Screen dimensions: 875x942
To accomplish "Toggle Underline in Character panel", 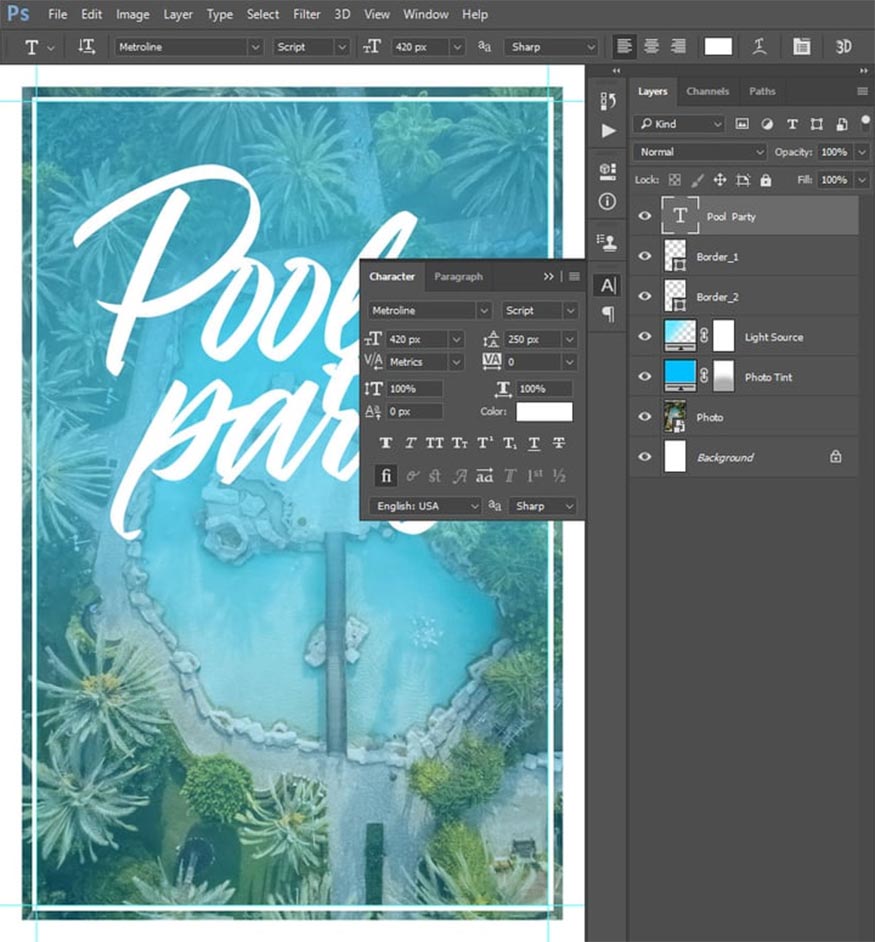I will click(534, 443).
